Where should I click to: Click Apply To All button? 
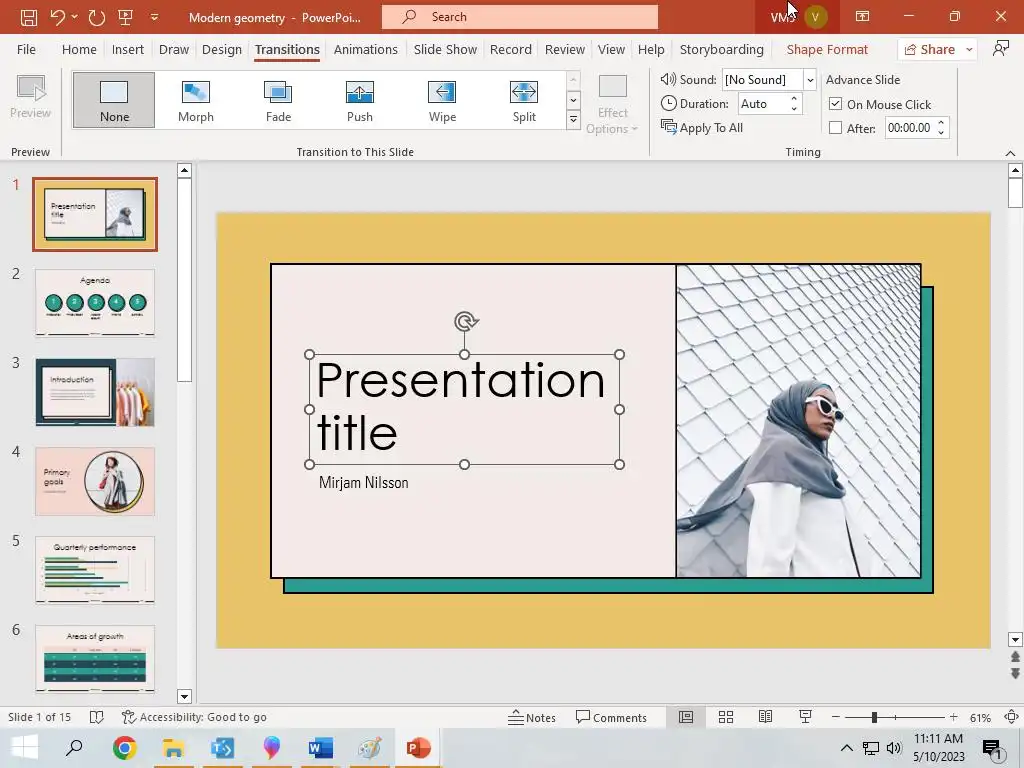(702, 127)
